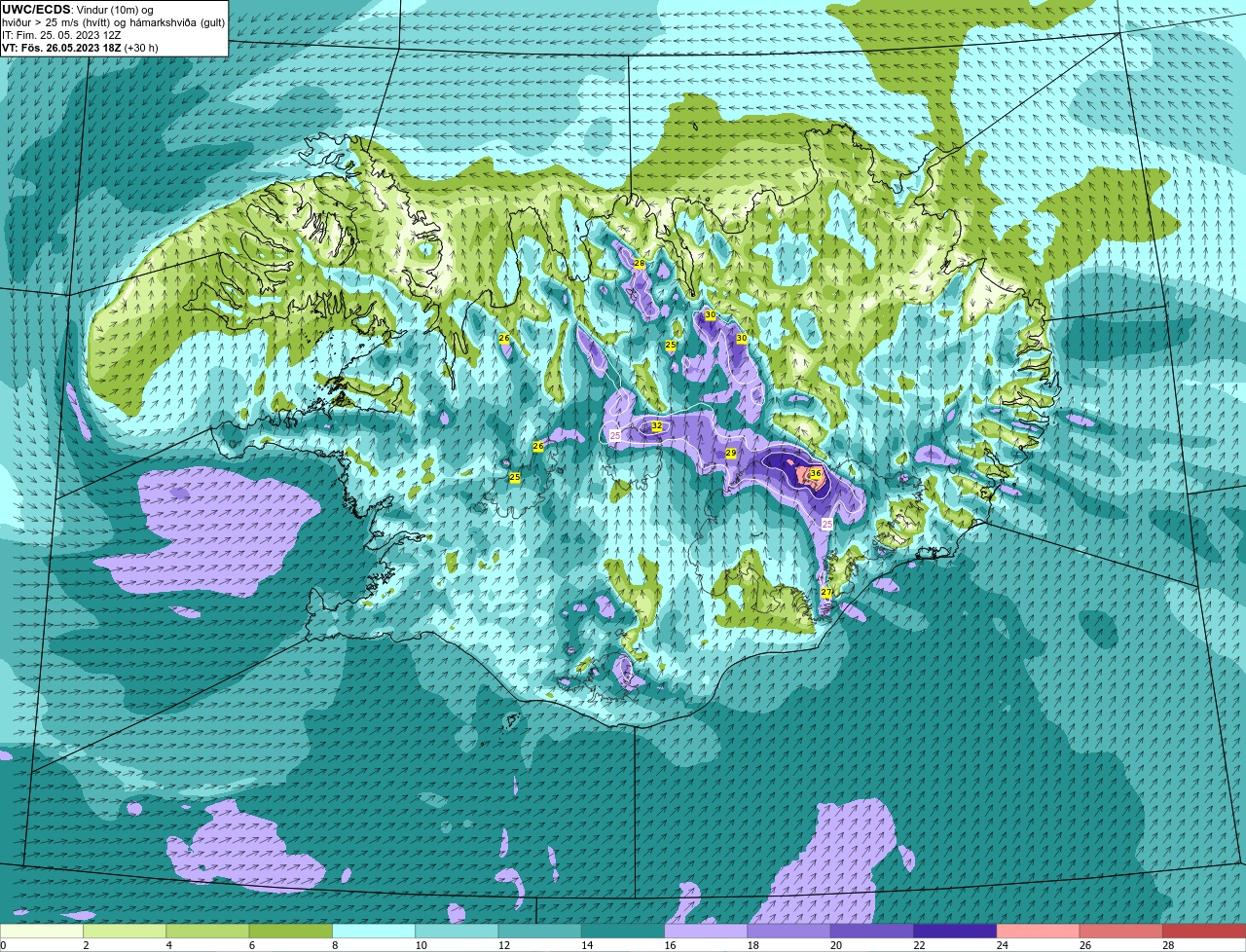
Task: Choose the red swatch above 28 m/s
Action: tap(1204, 932)
